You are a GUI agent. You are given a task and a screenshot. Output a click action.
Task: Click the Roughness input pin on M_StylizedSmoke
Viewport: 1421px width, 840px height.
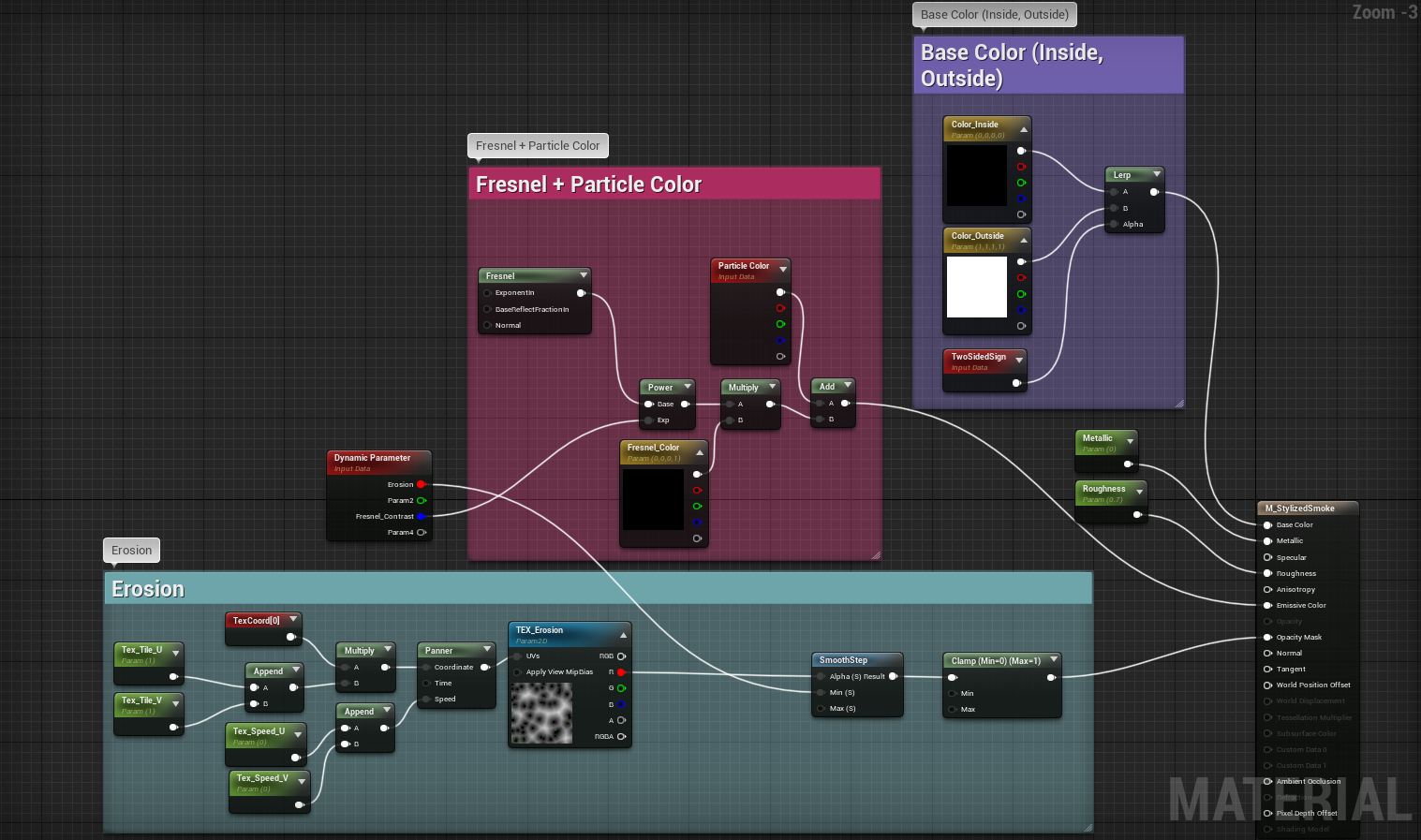(x=1267, y=573)
